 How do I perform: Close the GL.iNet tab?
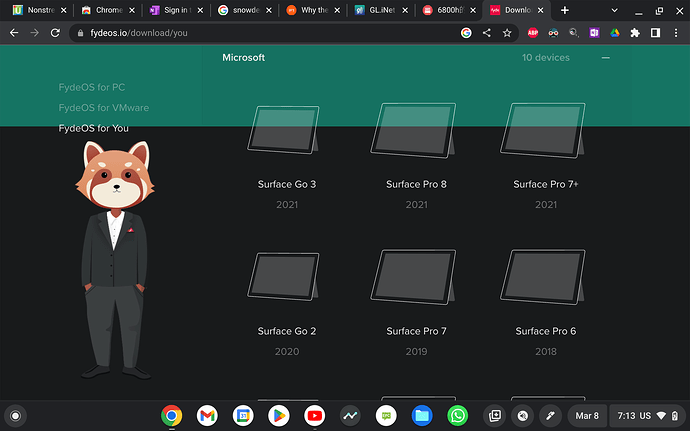[x=405, y=10]
